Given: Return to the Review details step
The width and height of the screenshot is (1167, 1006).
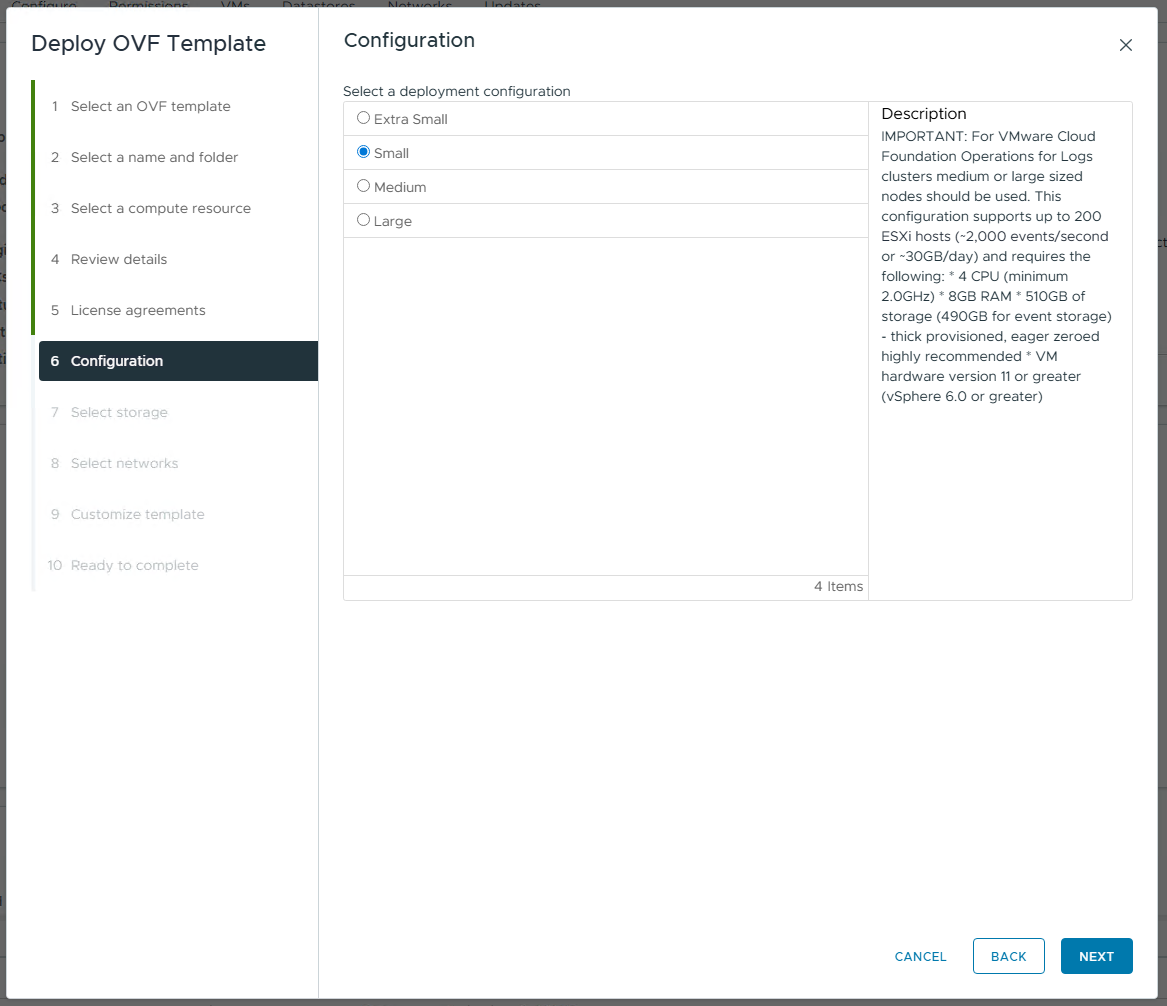Looking at the screenshot, I should click(x=118, y=259).
